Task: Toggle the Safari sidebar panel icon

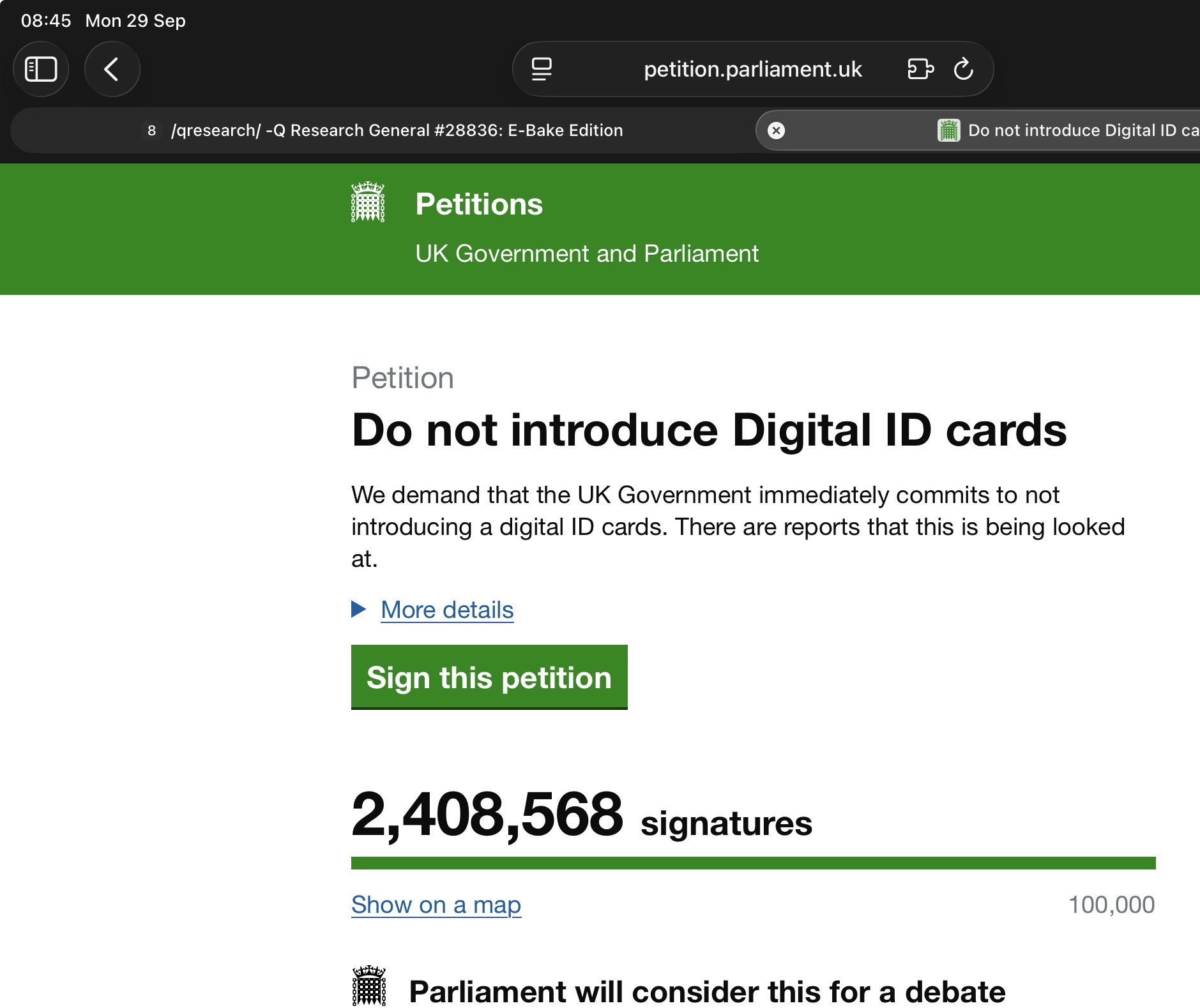Action: [x=41, y=69]
